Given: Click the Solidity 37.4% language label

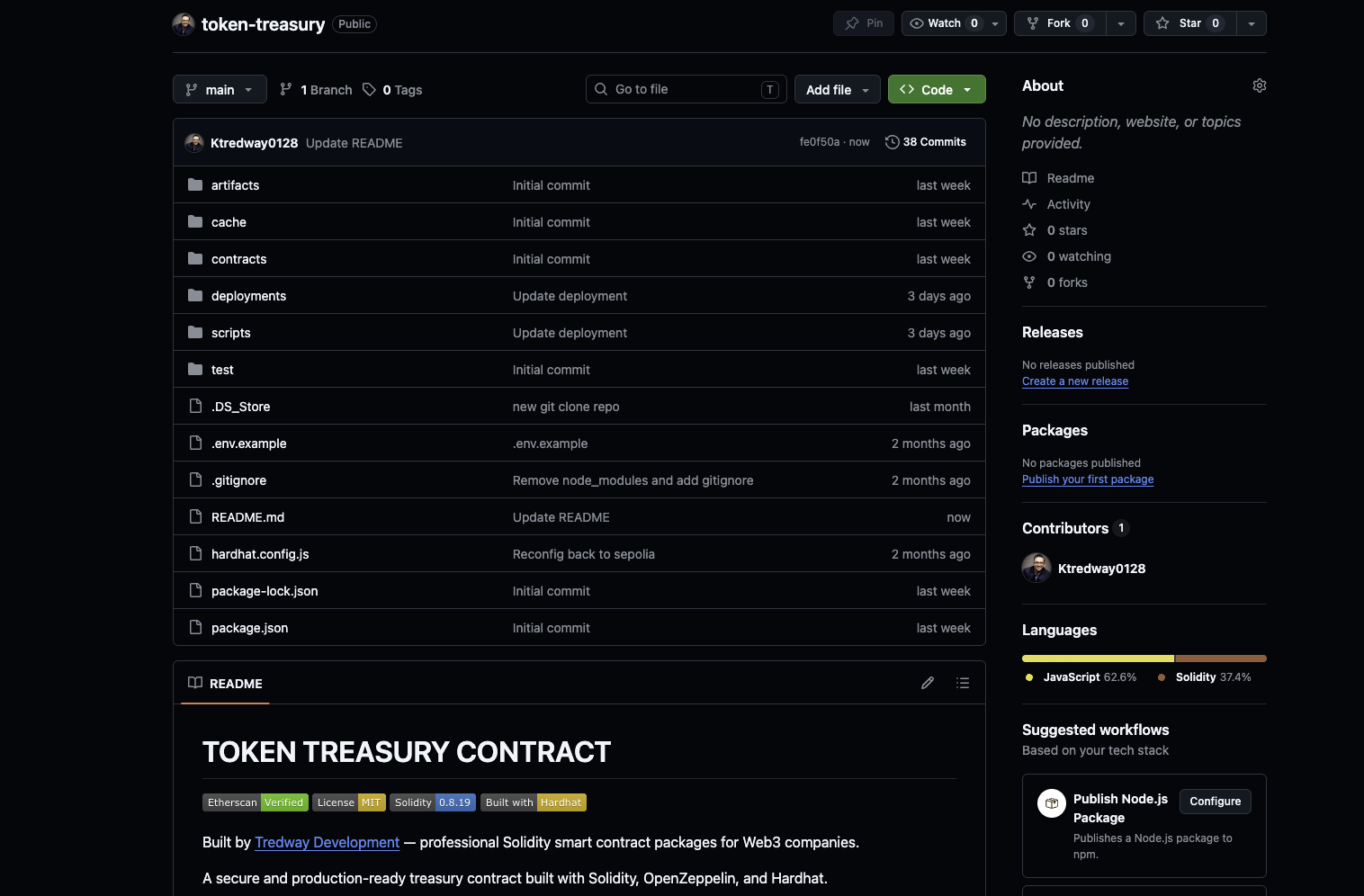Looking at the screenshot, I should pos(1204,677).
